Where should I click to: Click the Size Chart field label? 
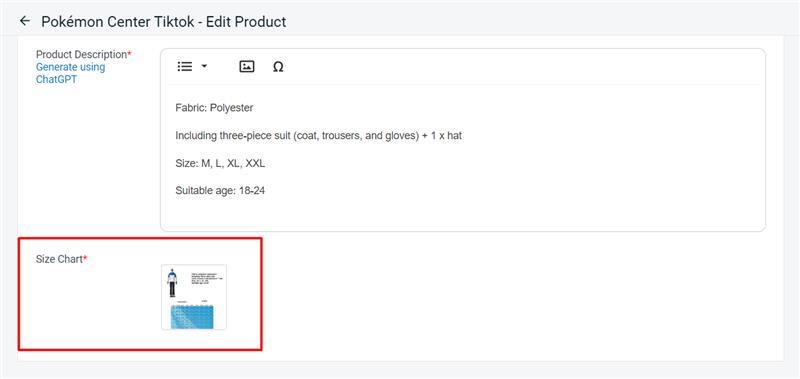[61, 259]
